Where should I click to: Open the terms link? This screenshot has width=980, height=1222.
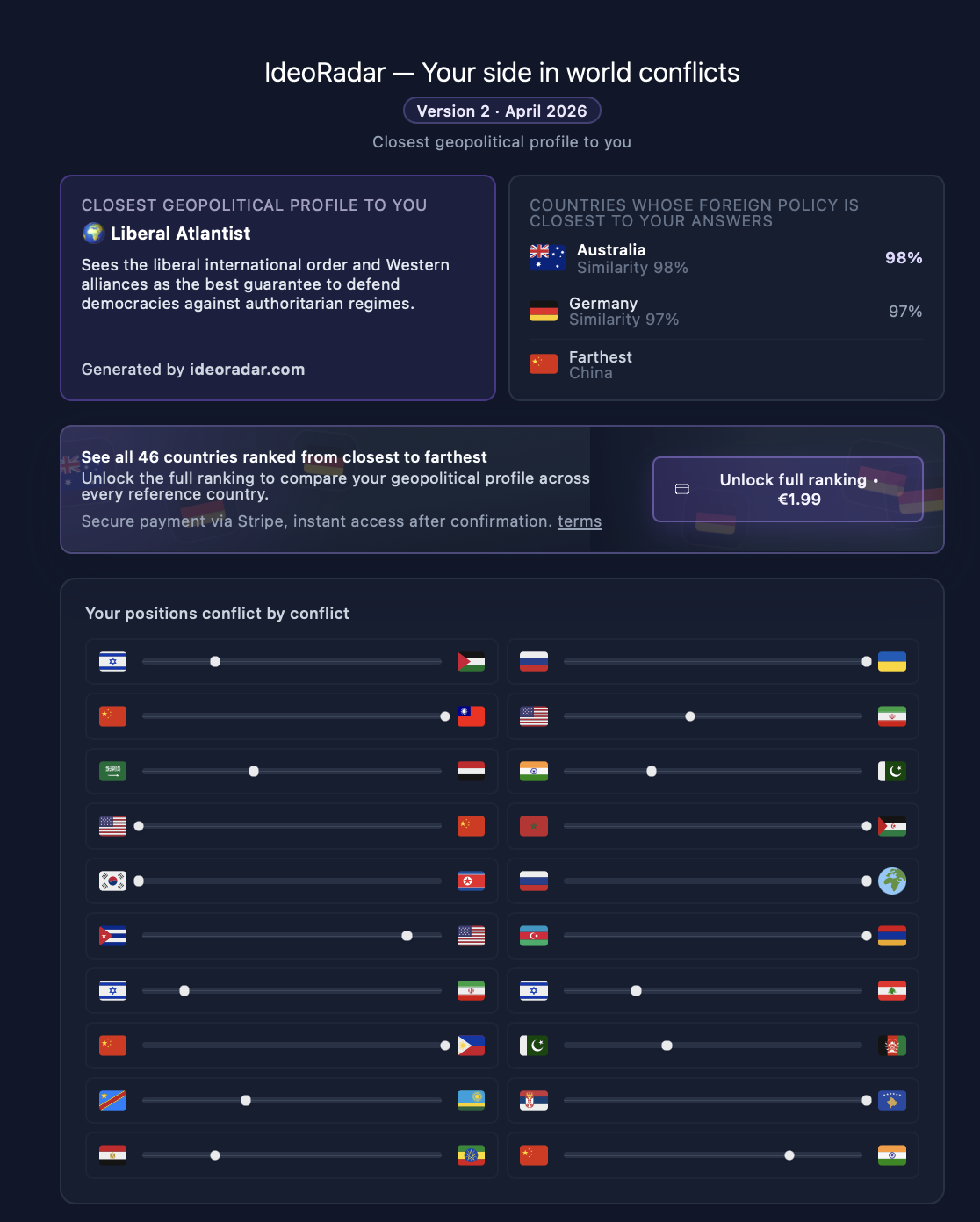click(580, 521)
